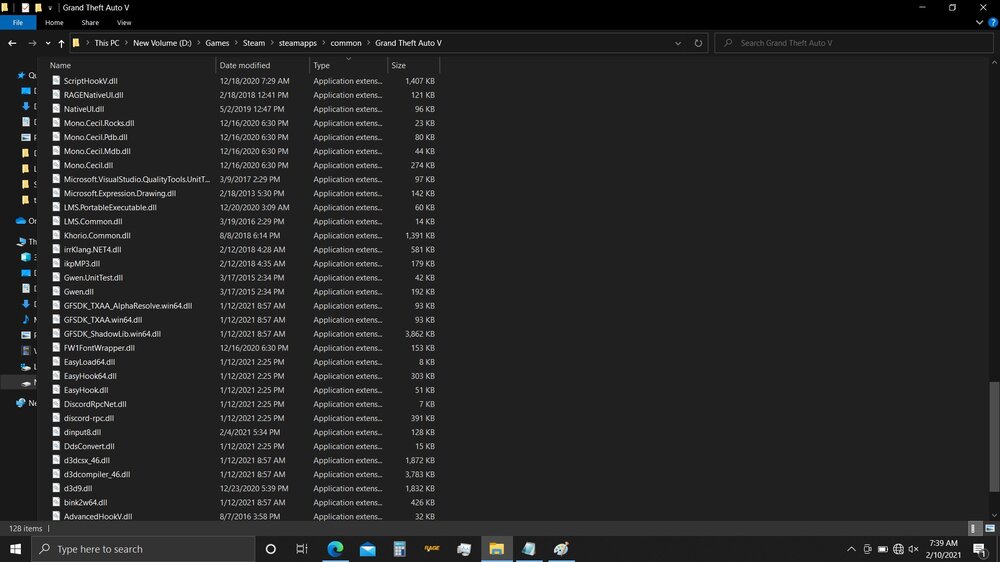Open the recent locations dropdown
Screen dimensions: 1000x562
point(48,43)
